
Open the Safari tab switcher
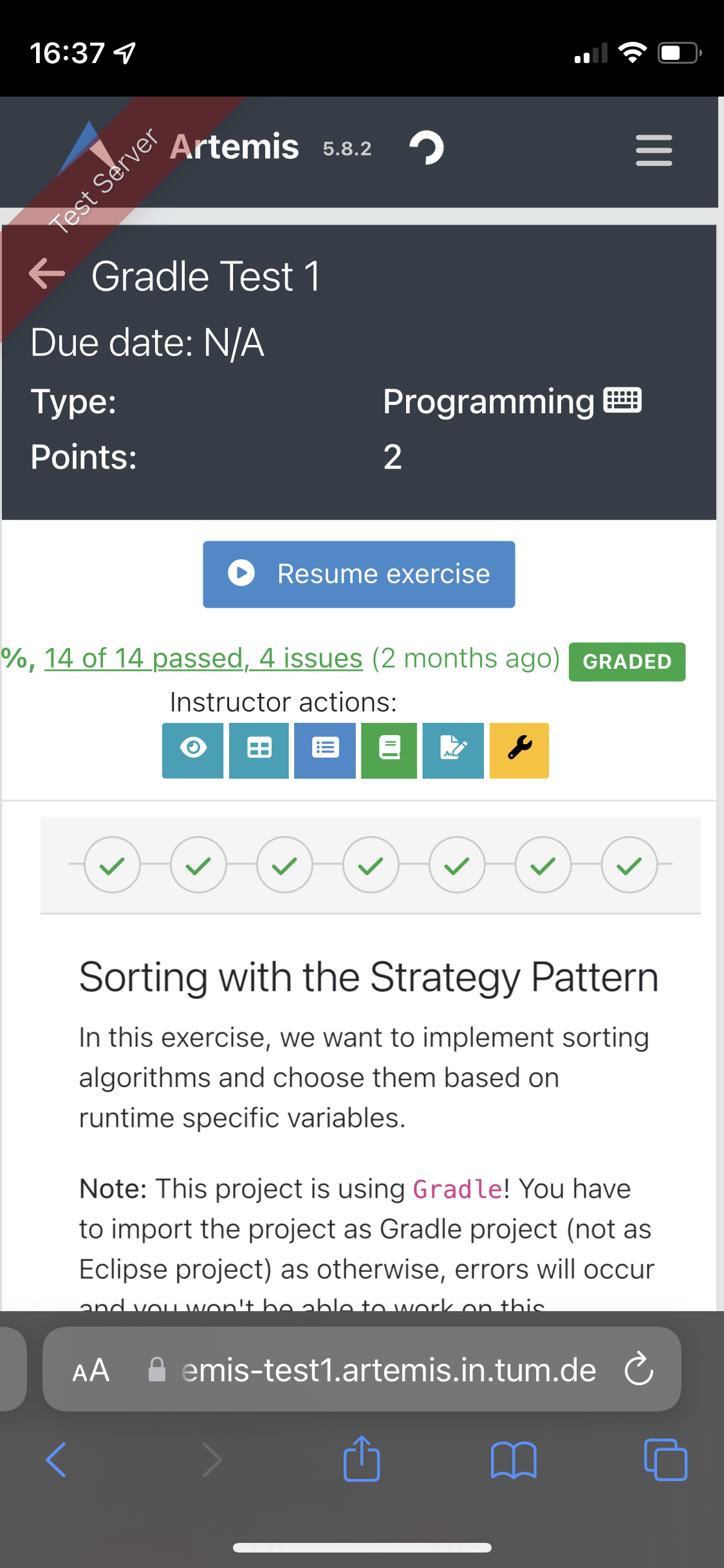click(x=665, y=1460)
